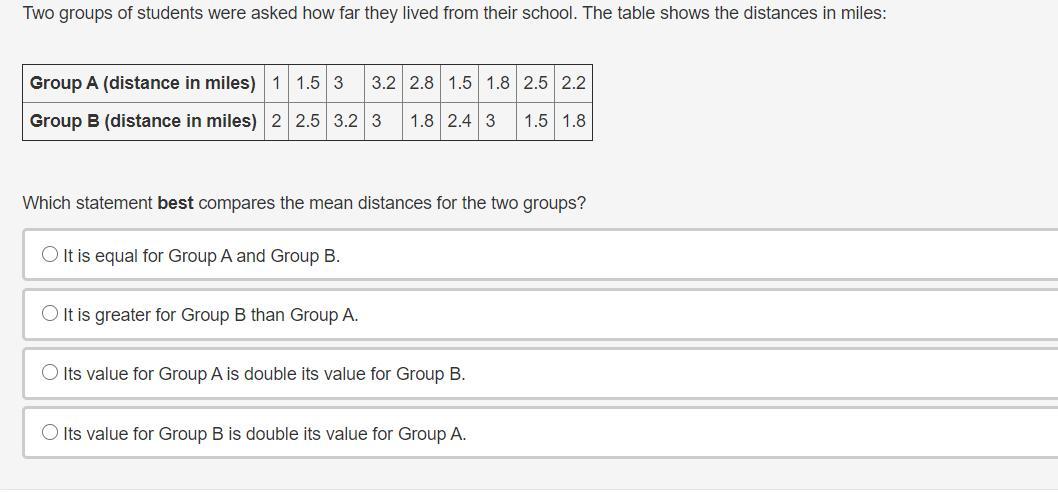
Task: Click Group B's first value cell '2'
Action: (276, 121)
